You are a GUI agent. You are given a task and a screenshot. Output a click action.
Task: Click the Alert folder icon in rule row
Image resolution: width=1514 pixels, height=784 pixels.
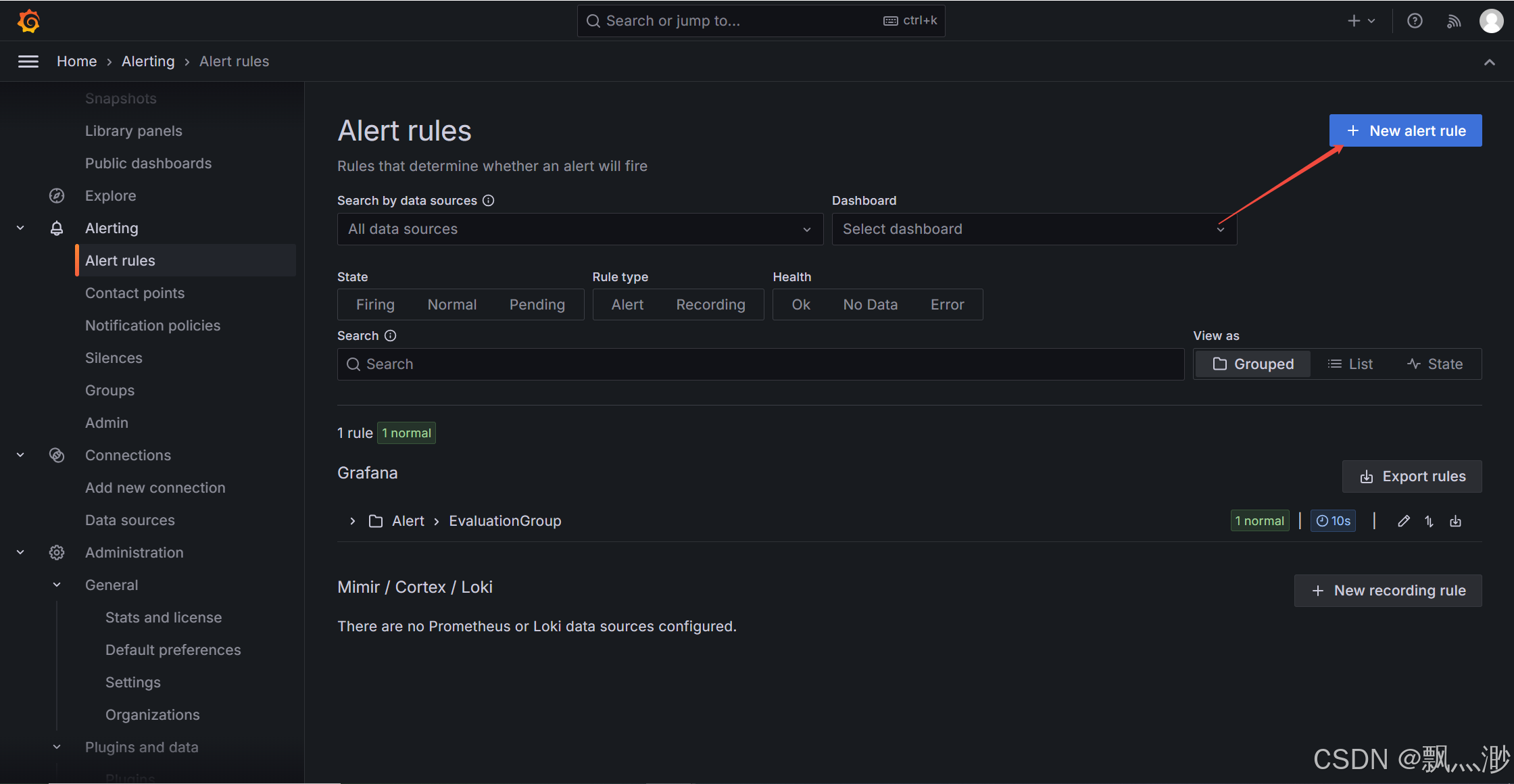click(376, 521)
